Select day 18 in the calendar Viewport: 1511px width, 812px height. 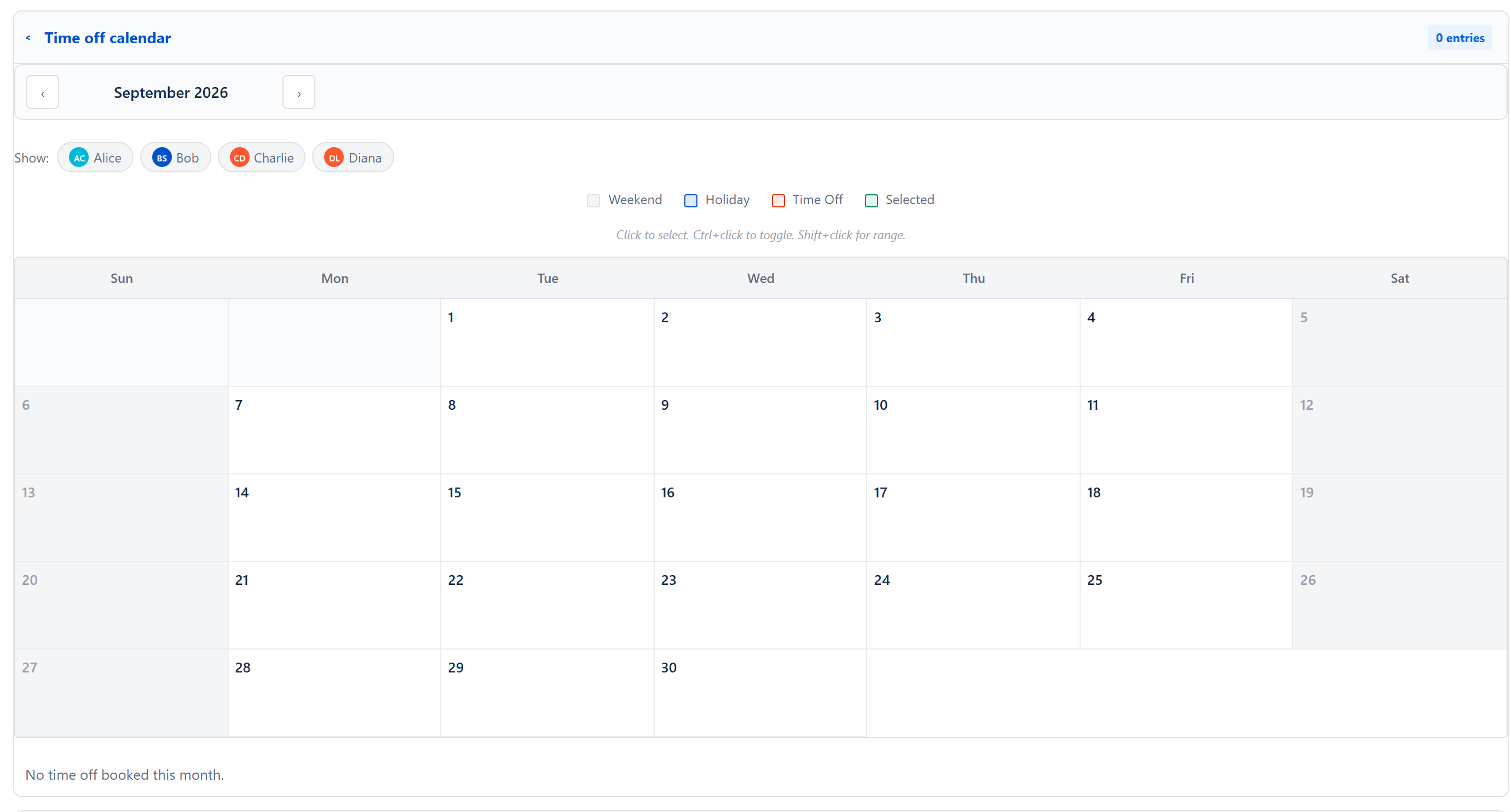1186,518
